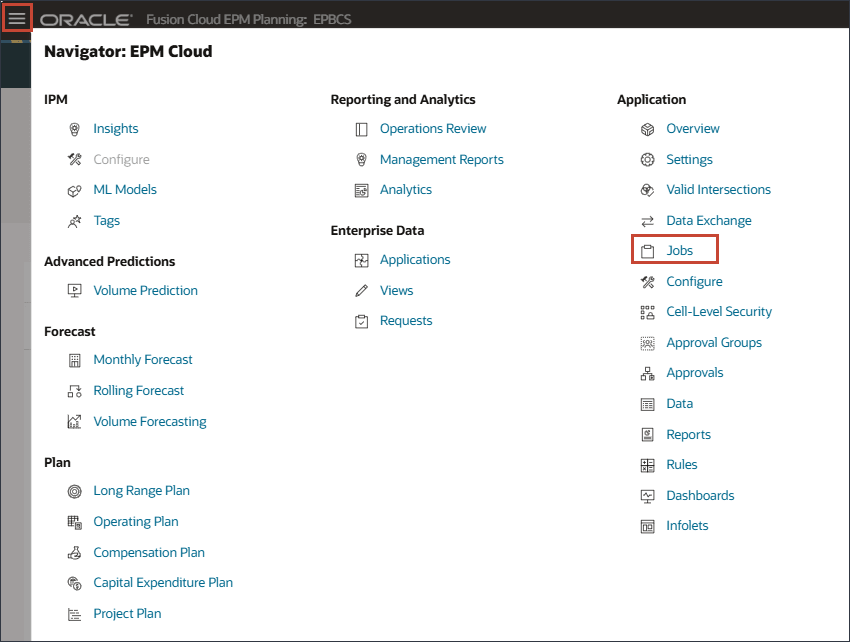Go to the Approval Groups link
The width and height of the screenshot is (850, 642).
[714, 343]
